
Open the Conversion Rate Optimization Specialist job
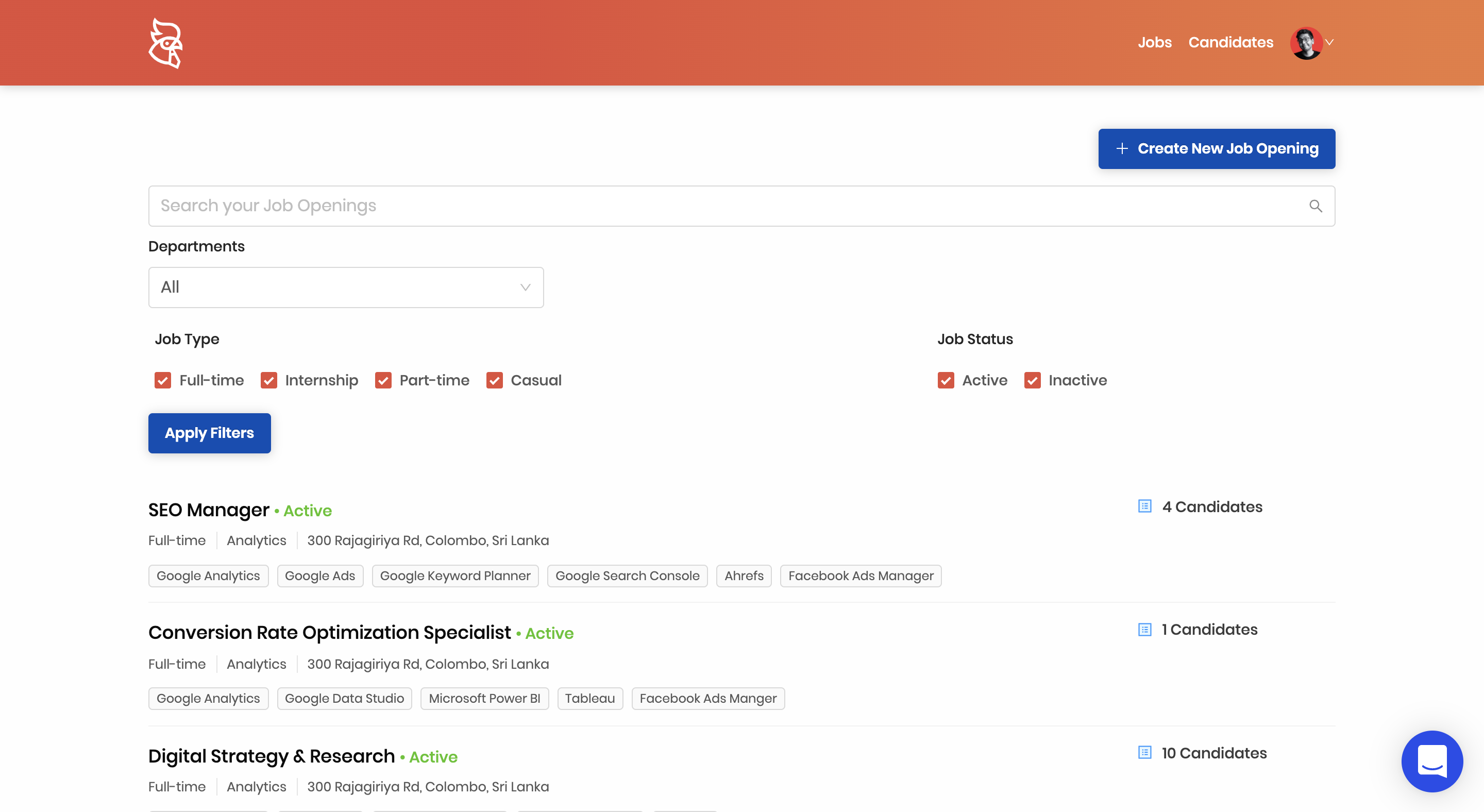coord(329,632)
